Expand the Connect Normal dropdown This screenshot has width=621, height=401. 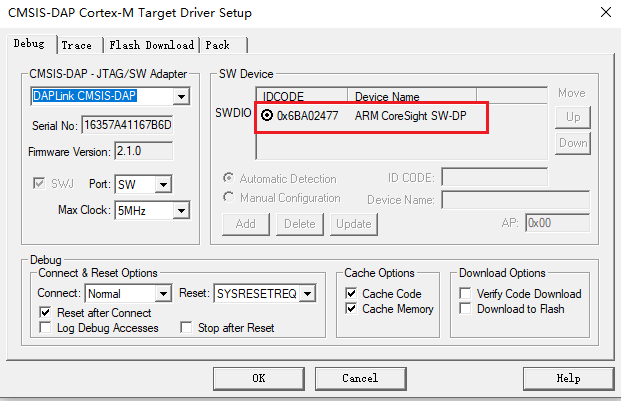pyautogui.click(x=163, y=294)
